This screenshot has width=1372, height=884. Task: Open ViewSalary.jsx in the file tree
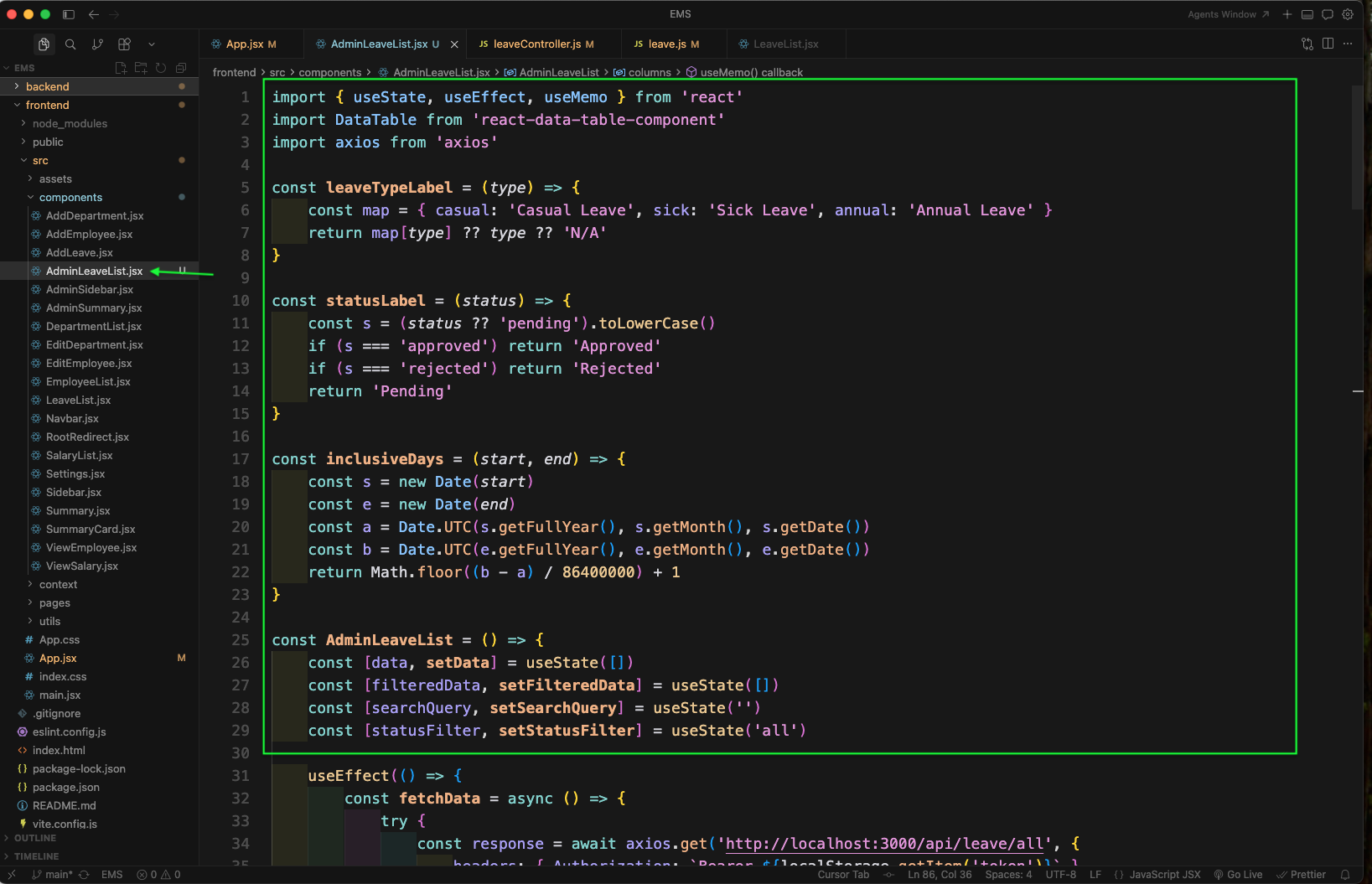pyautogui.click(x=99, y=566)
